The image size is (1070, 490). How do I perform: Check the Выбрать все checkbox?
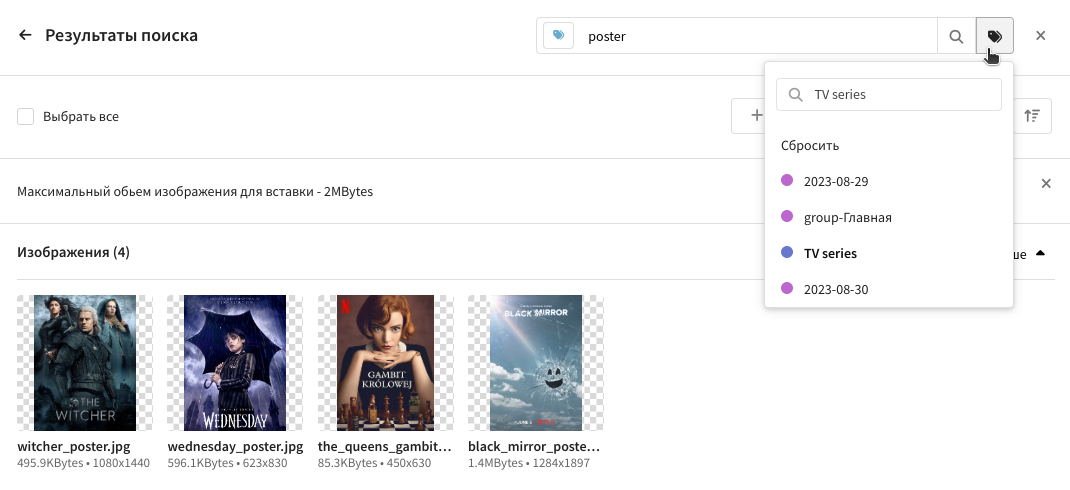25,117
